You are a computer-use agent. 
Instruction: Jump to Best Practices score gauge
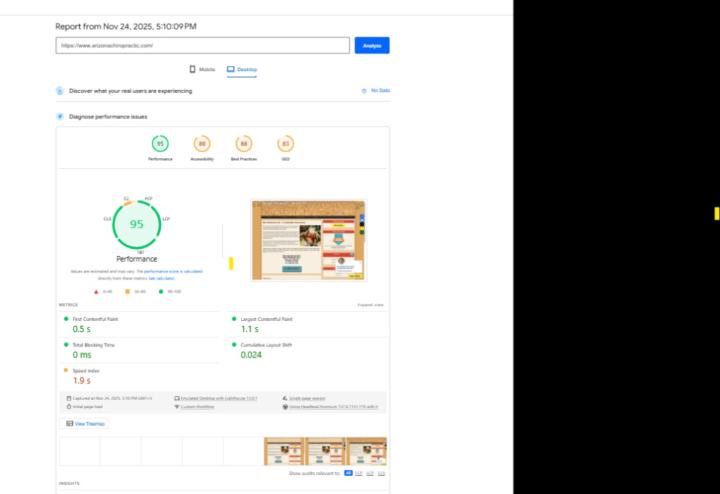tap(244, 144)
